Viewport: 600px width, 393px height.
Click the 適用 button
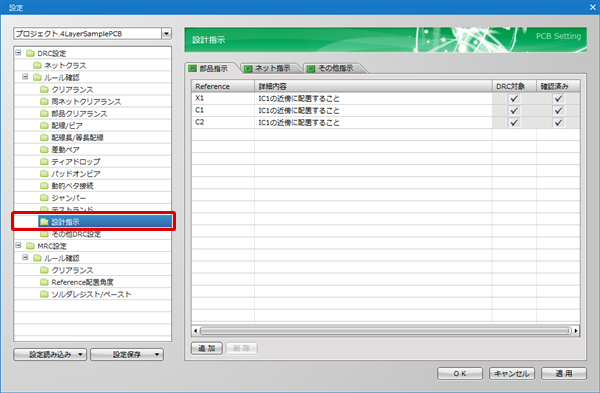[564, 373]
